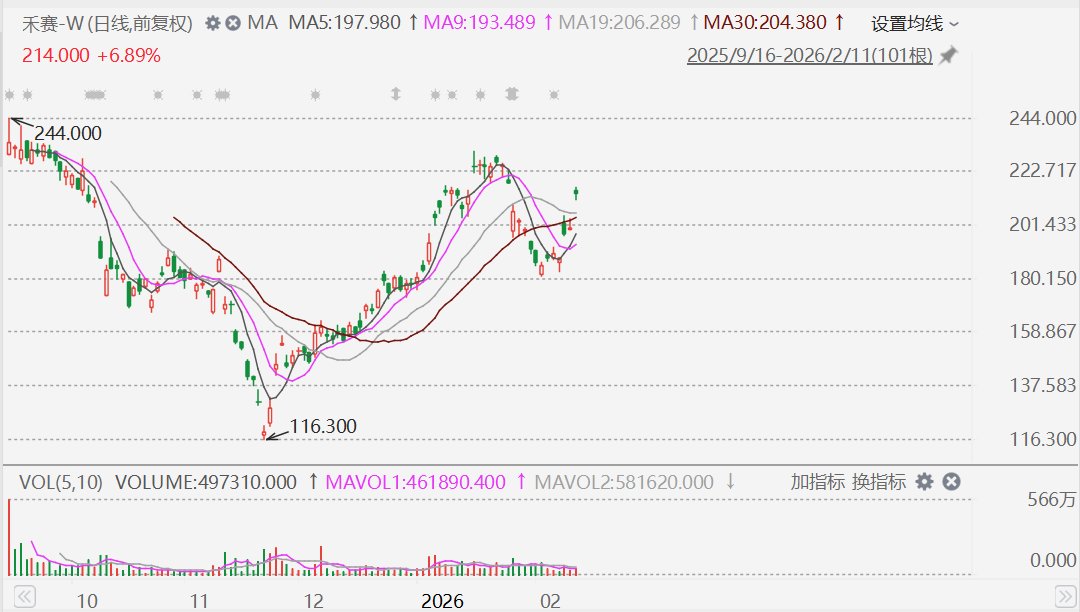The image size is (1080, 612).
Task: Click the +6.89% change value
Action: pyautogui.click(x=129, y=55)
